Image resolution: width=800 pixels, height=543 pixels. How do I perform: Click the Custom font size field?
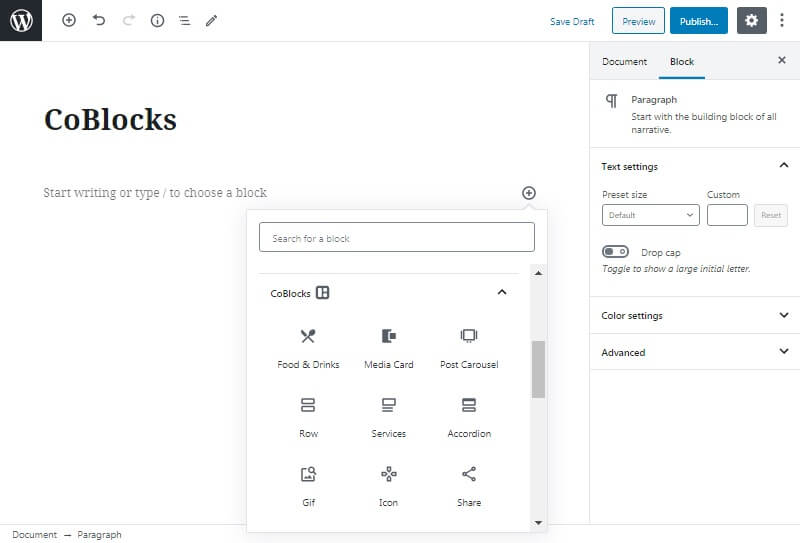[x=727, y=215]
